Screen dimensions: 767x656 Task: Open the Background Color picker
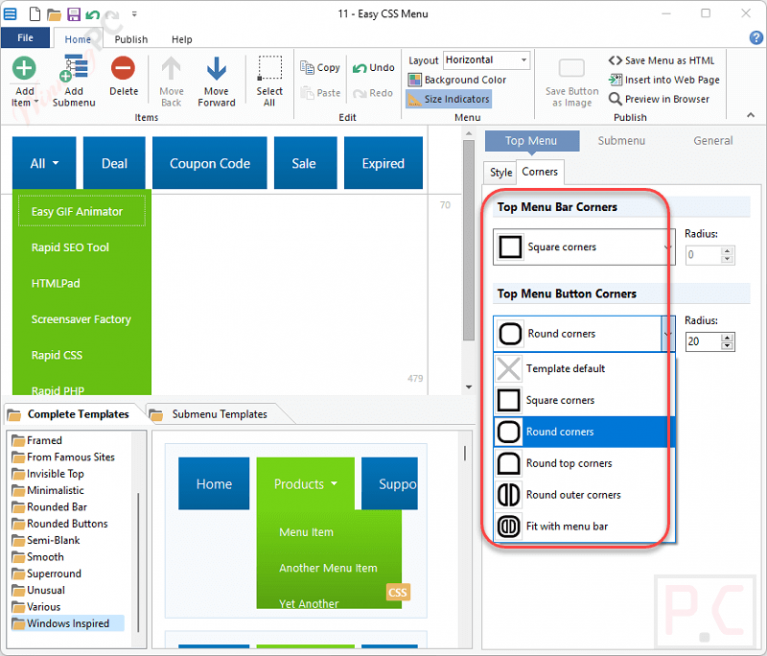pyautogui.click(x=457, y=80)
